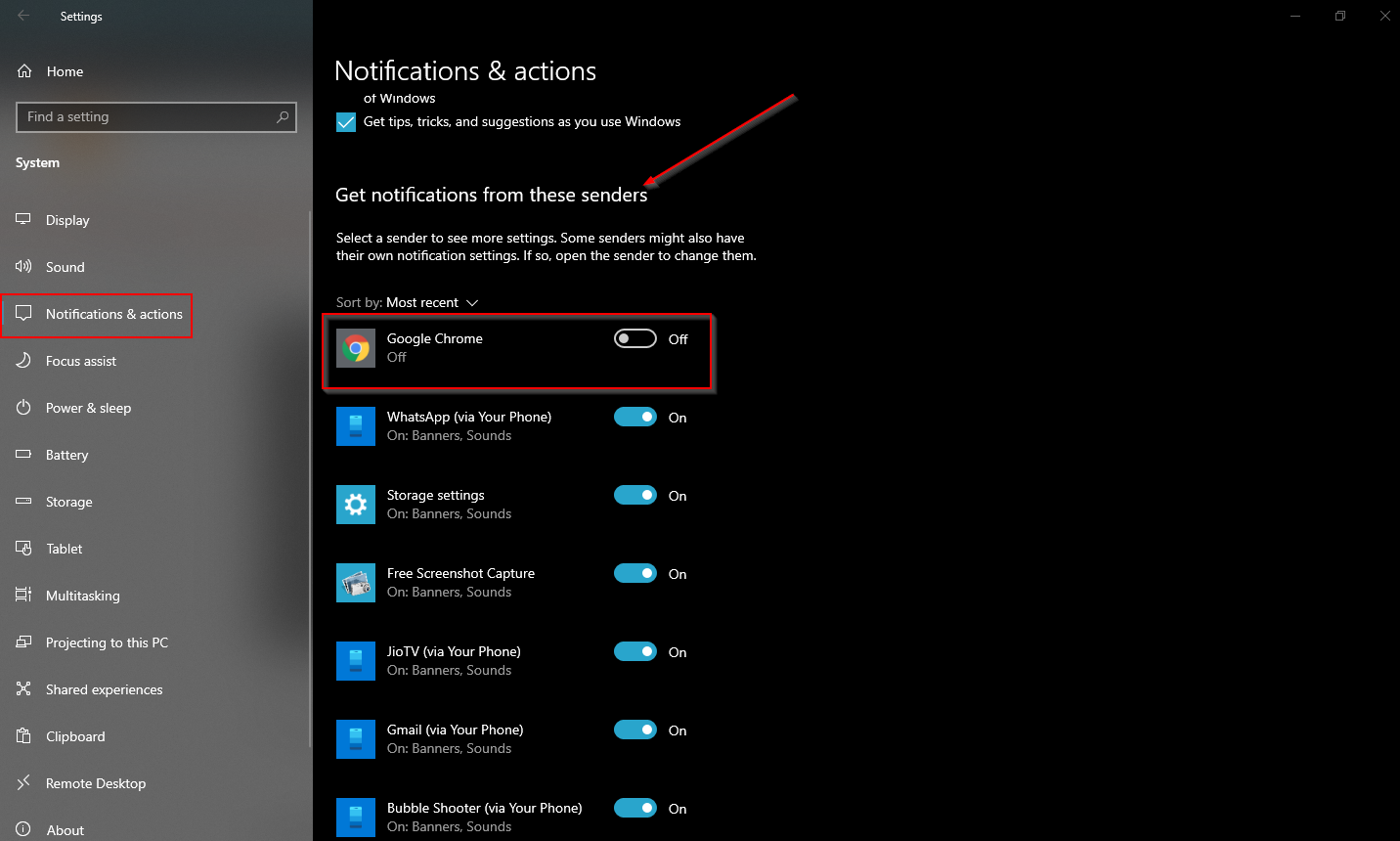Select Multitasking in sidebar
This screenshot has width=1400, height=841.
[154, 596]
